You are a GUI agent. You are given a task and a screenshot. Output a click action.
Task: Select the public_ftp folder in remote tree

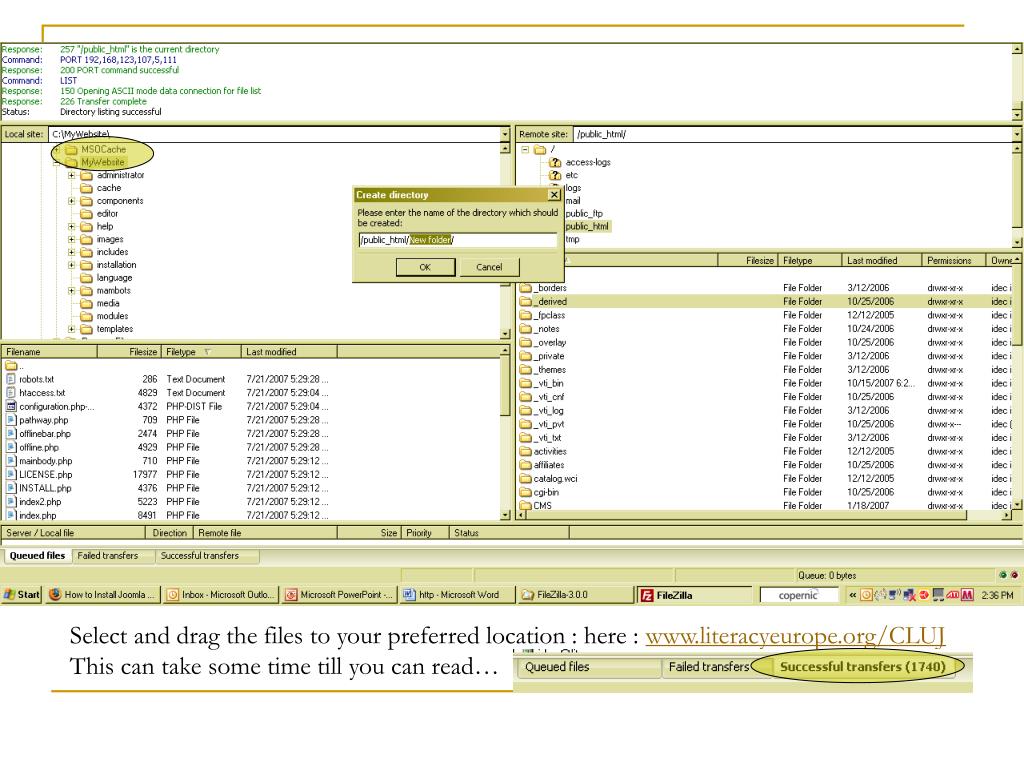[x=584, y=214]
